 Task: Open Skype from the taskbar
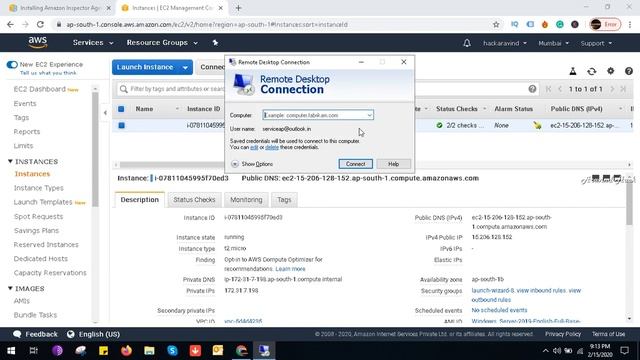[172, 351]
